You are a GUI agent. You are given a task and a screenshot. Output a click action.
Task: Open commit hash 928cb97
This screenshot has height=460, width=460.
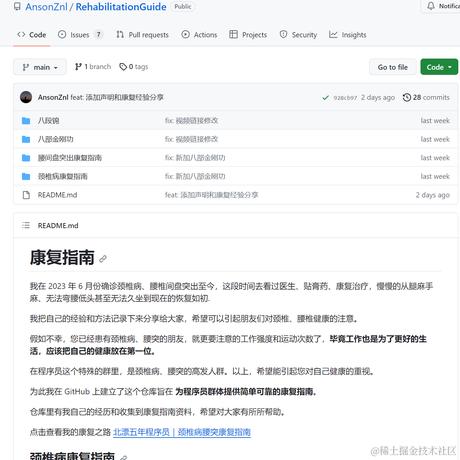(345, 98)
